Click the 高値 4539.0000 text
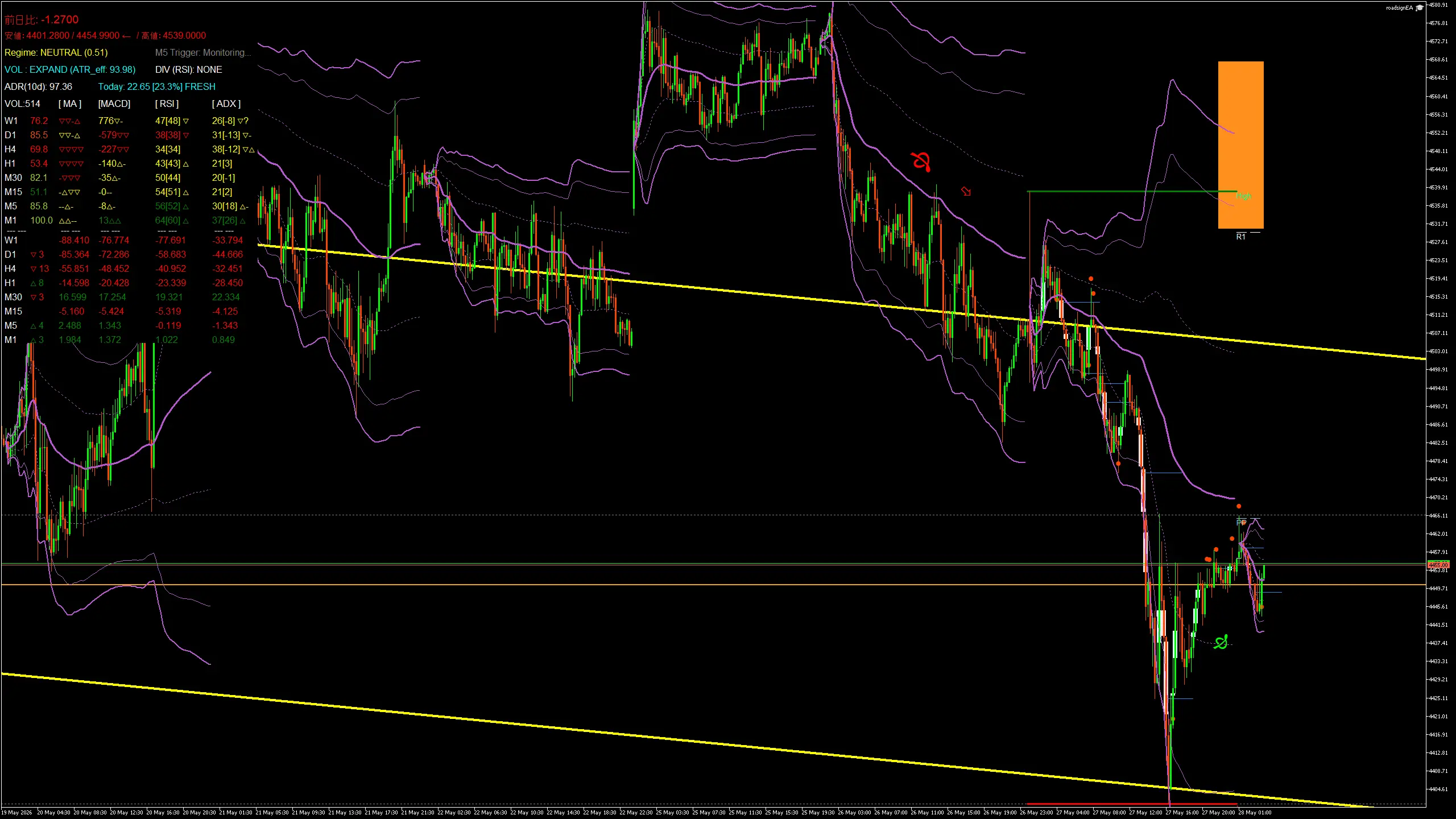1456x819 pixels. tap(173, 36)
